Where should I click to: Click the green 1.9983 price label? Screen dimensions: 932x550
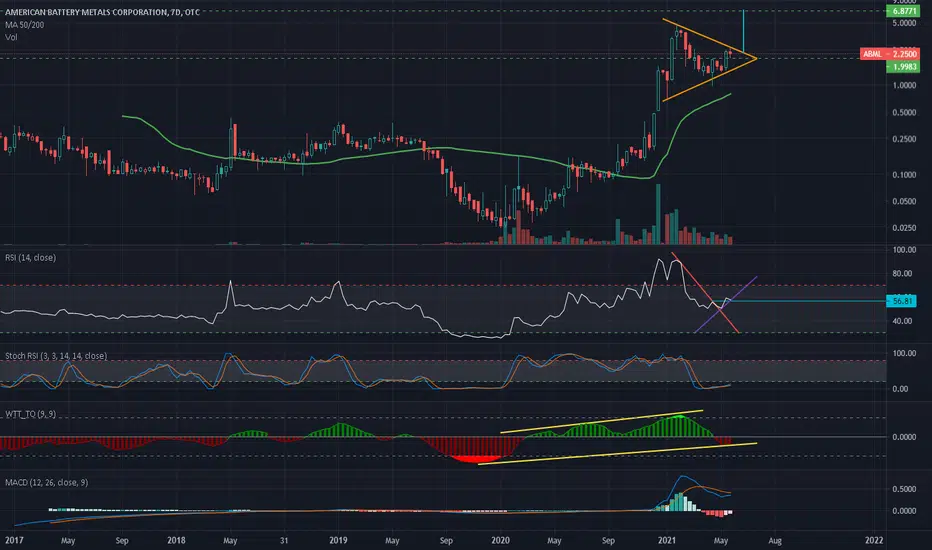click(x=903, y=67)
